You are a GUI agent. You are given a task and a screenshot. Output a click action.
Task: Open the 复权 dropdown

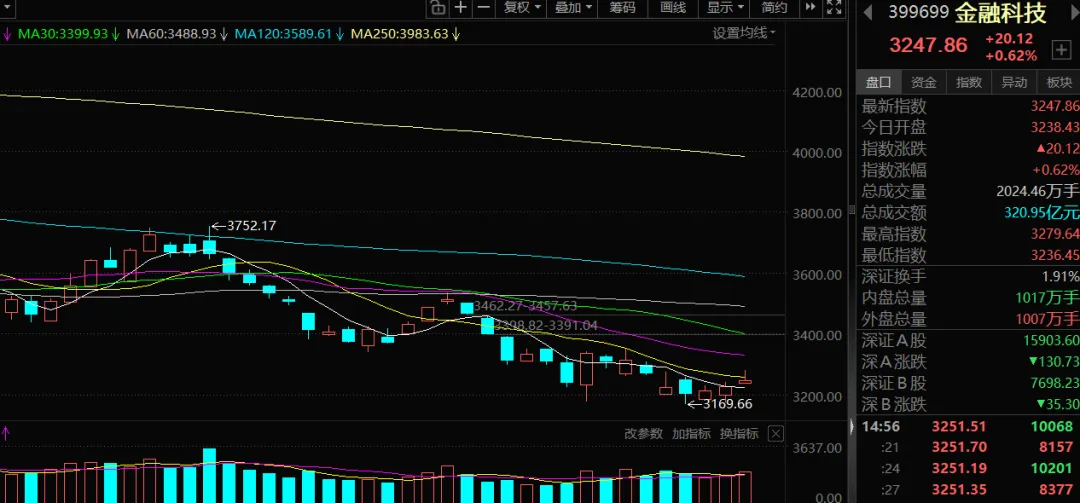[521, 8]
